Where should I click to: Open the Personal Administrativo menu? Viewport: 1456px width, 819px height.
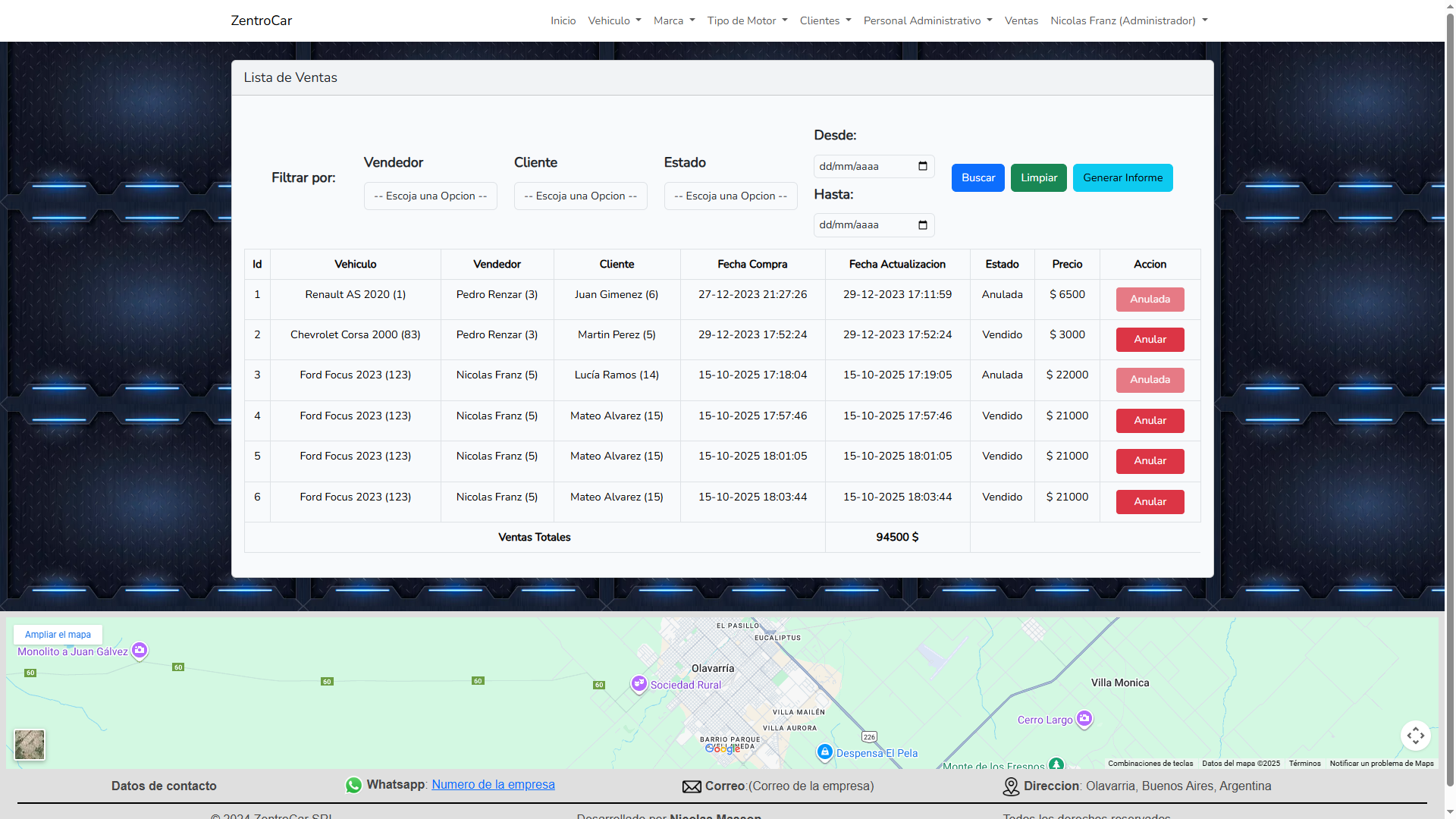[x=927, y=20]
